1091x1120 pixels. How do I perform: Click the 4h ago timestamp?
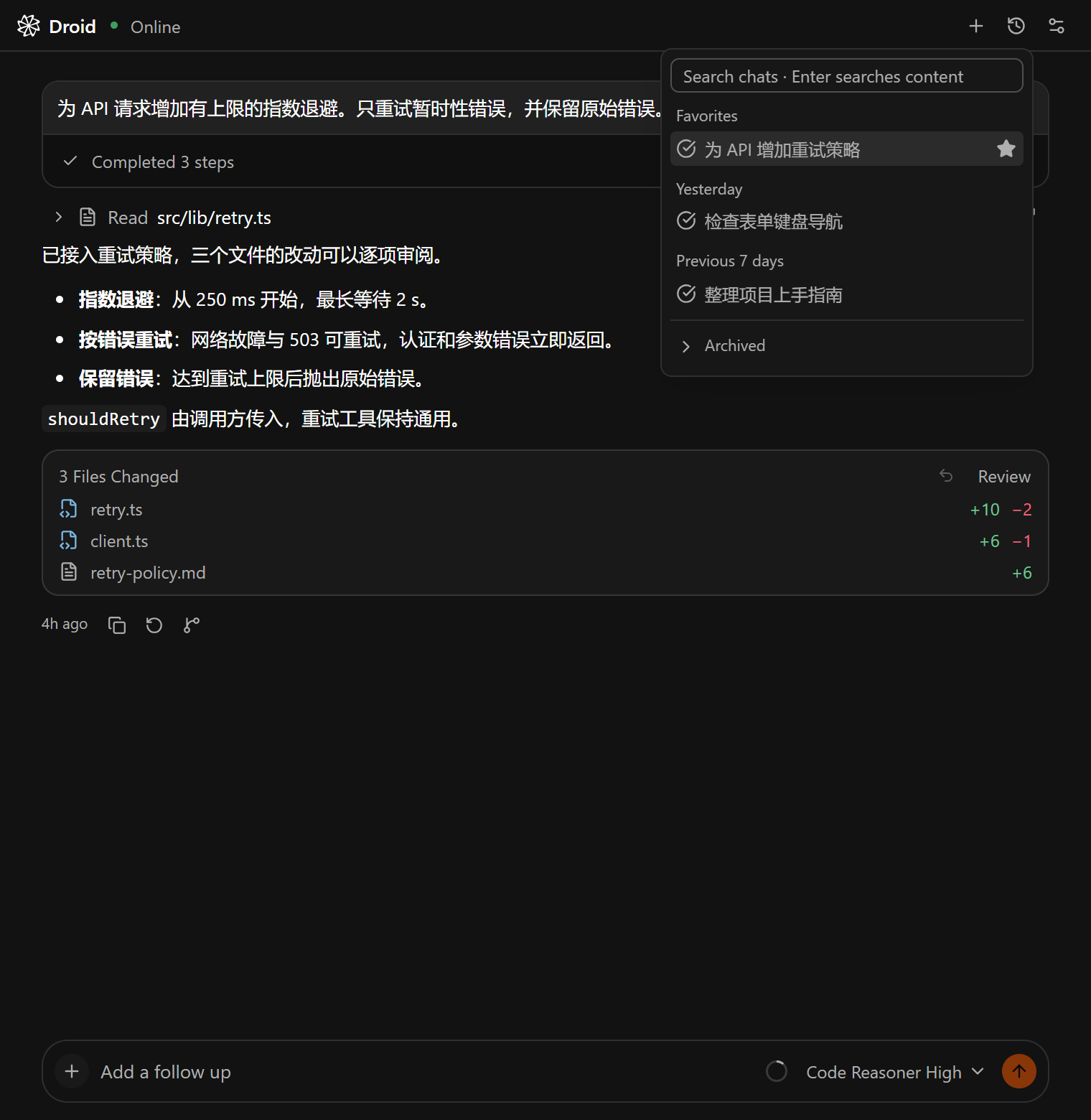(x=65, y=624)
